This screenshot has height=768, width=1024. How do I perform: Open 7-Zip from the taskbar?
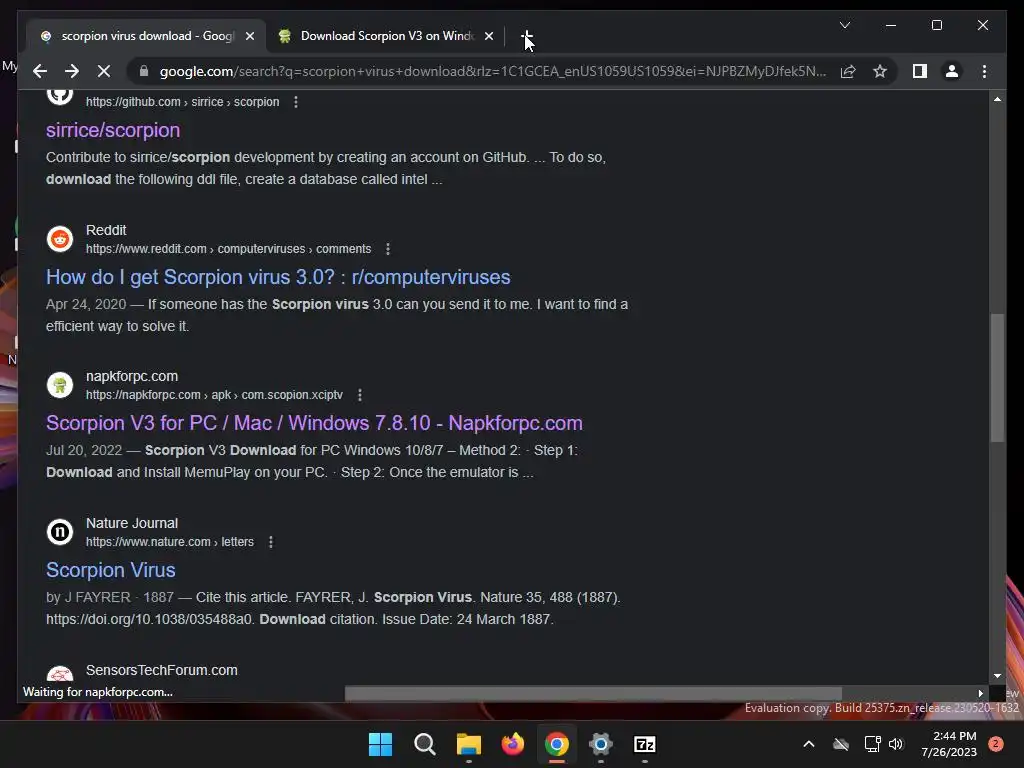pos(645,744)
